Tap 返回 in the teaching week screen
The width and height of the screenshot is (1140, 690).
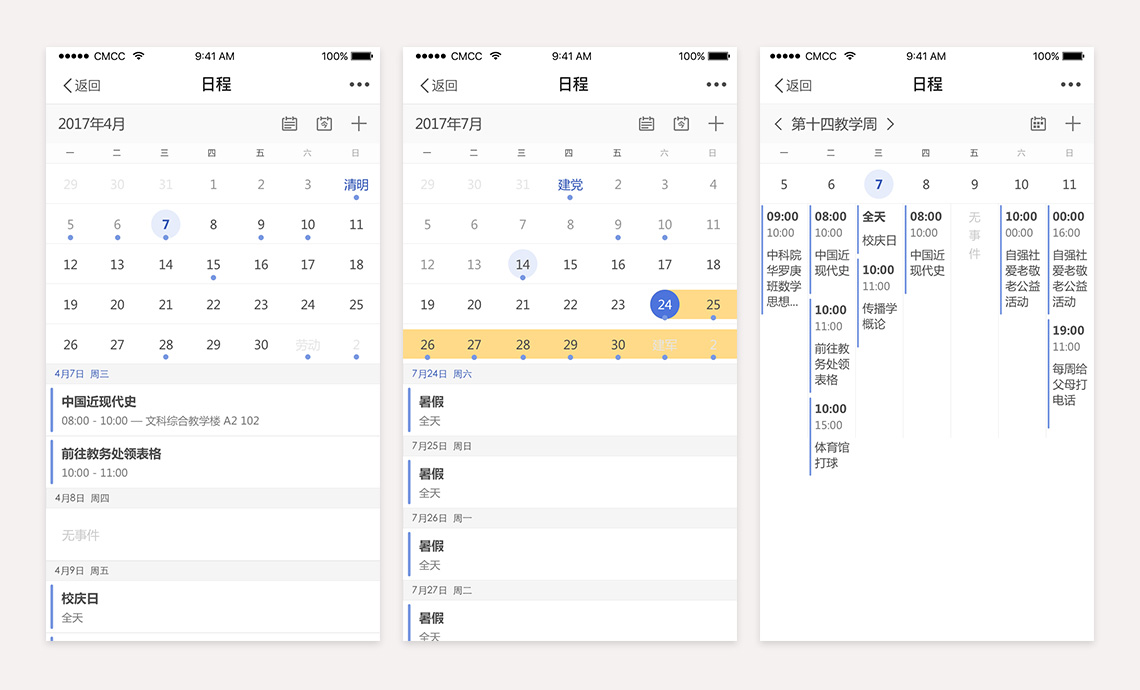(793, 86)
